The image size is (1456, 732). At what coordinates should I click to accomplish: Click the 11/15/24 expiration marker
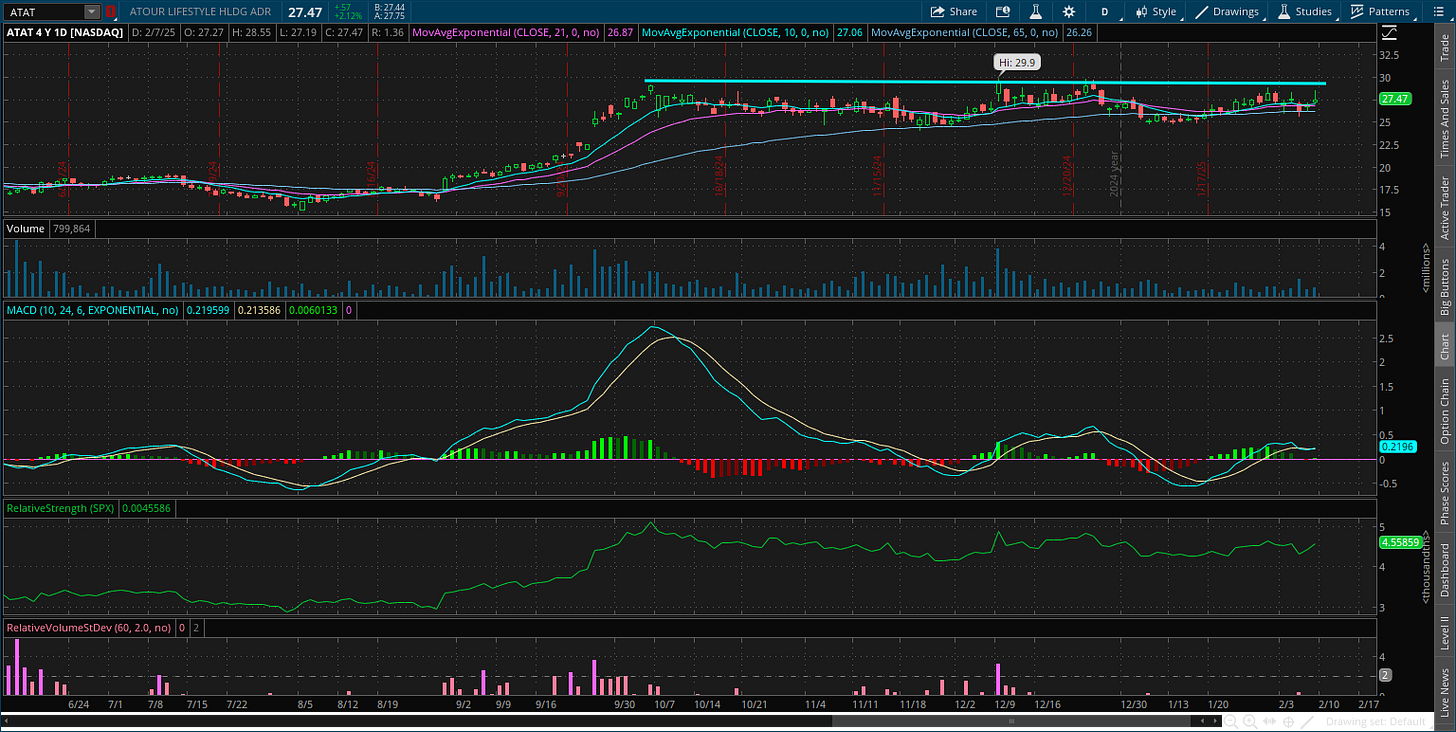878,176
